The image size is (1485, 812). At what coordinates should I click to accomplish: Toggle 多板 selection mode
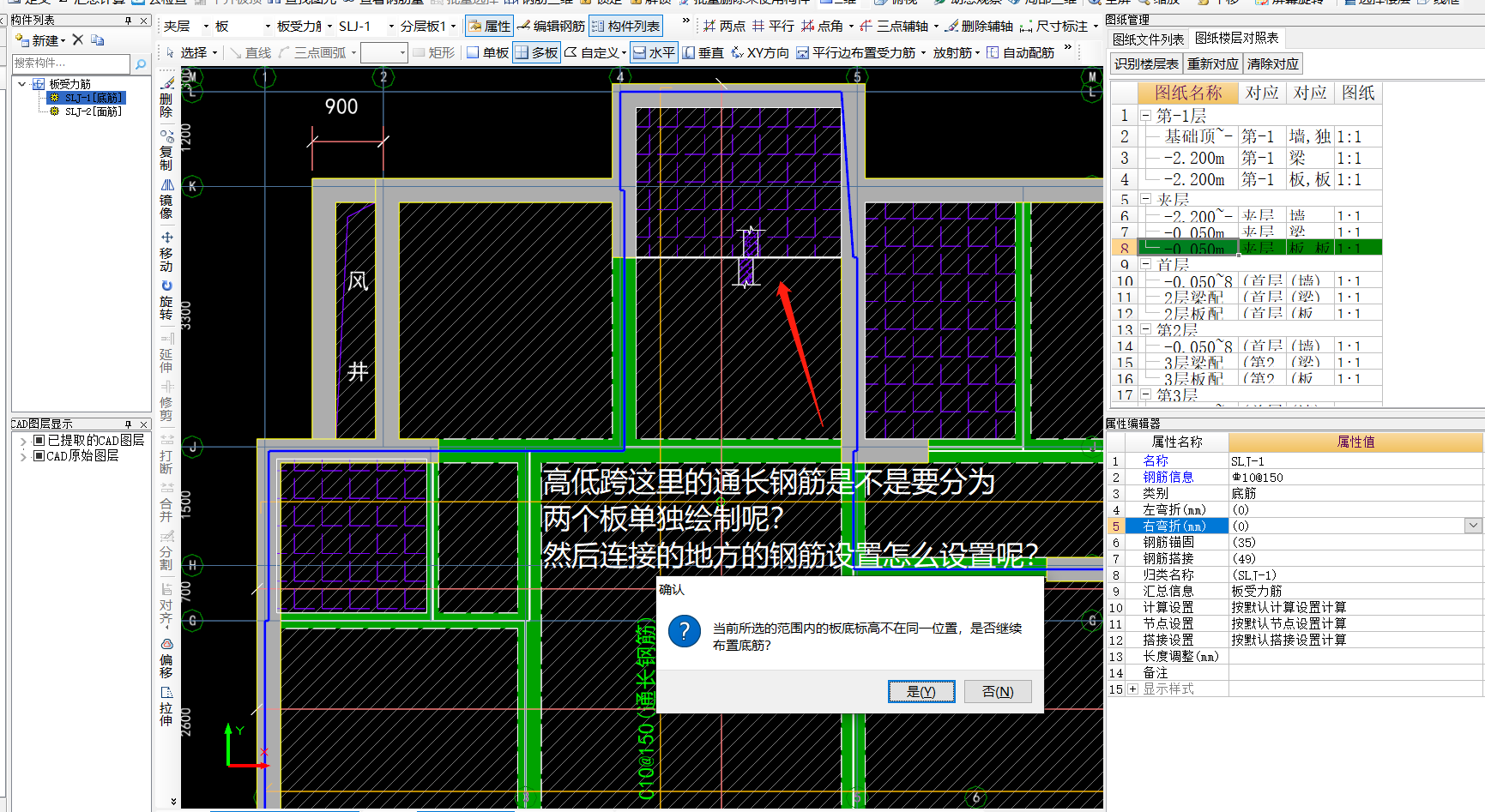(536, 52)
